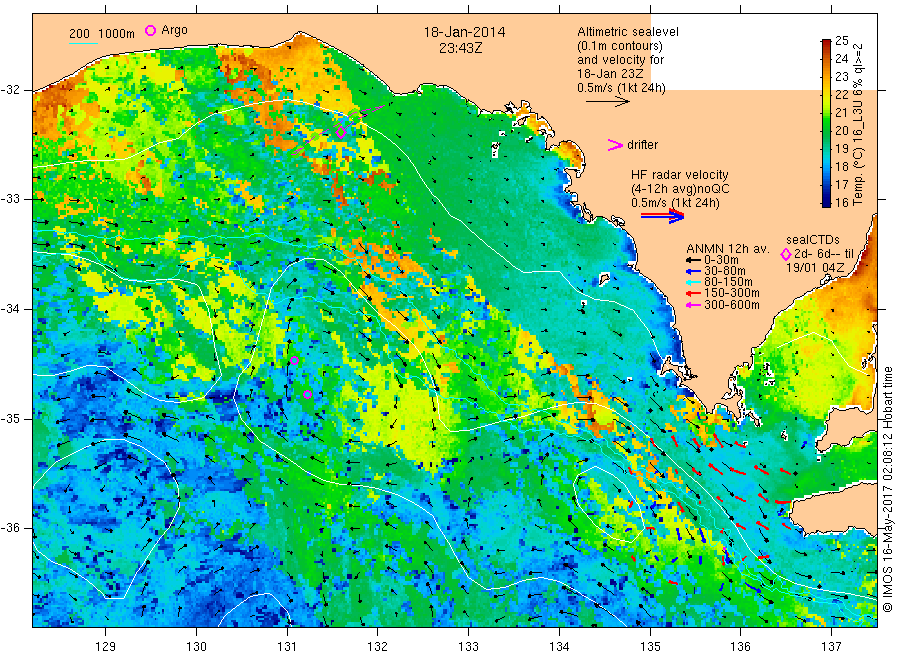Viewport: 900px width, 660px height.
Task: Click the 'ANMN 12h av.' heading
Action: coord(728,249)
